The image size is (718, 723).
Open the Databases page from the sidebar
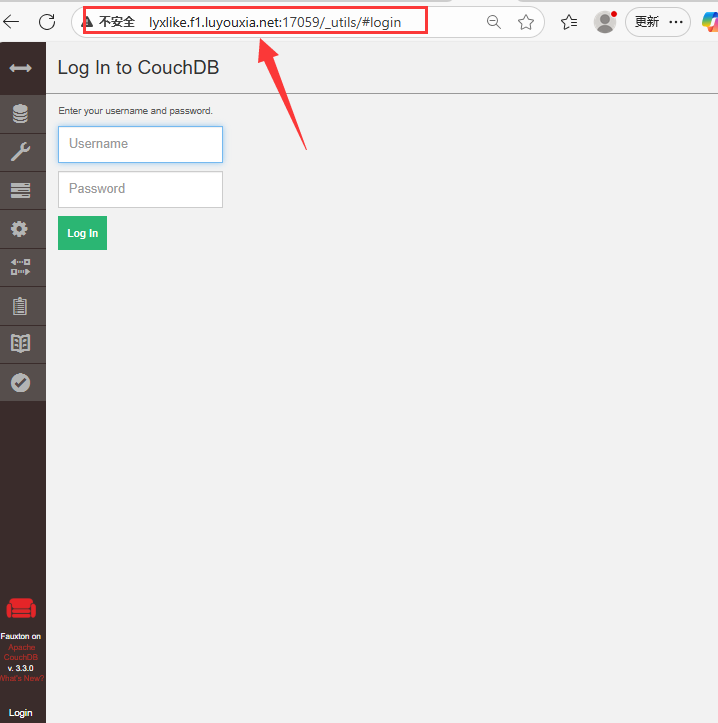click(x=20, y=114)
